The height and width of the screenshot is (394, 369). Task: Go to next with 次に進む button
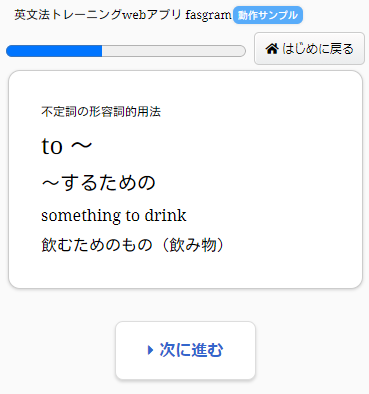(185, 350)
